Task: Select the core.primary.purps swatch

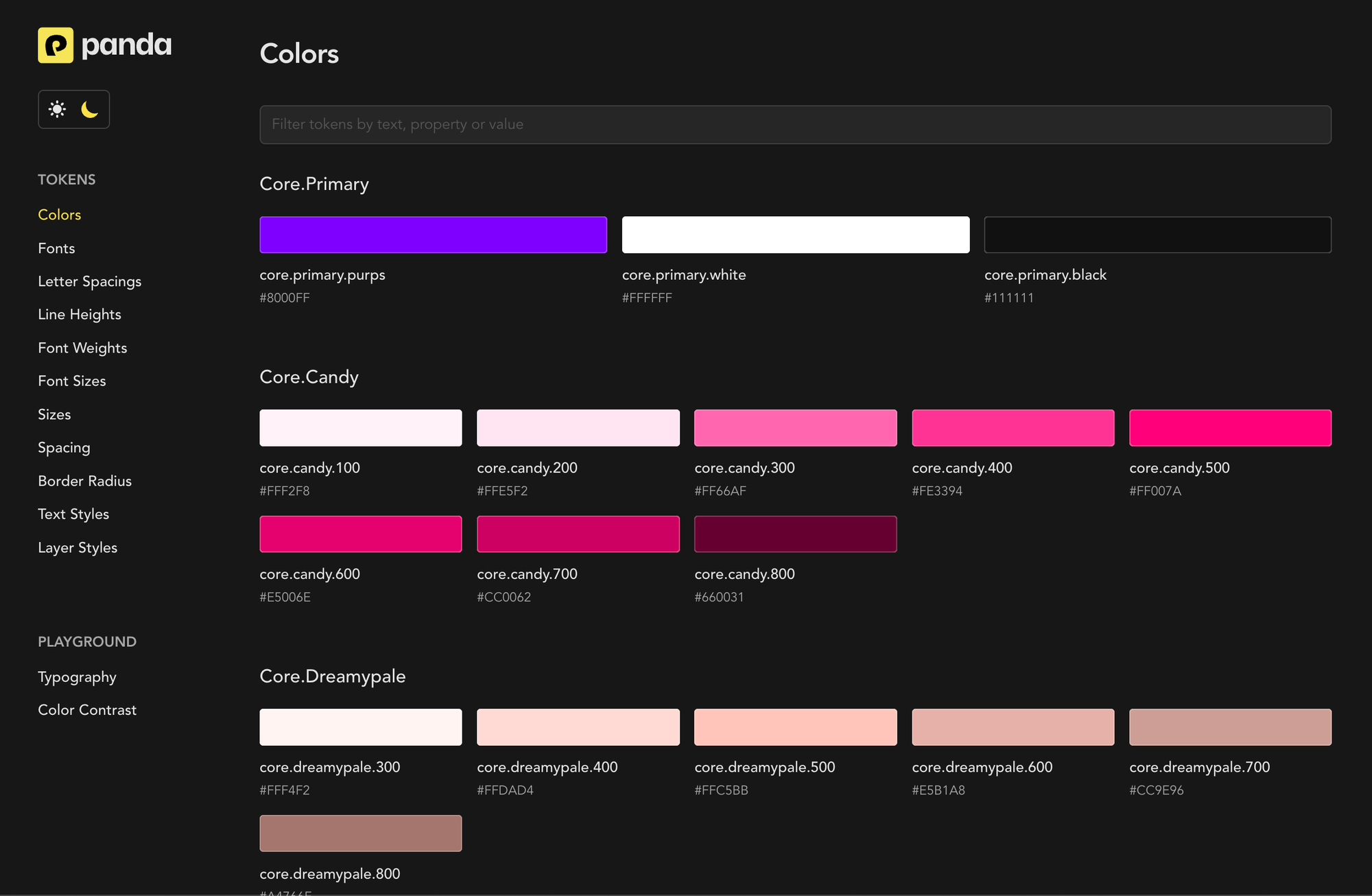Action: [x=434, y=235]
